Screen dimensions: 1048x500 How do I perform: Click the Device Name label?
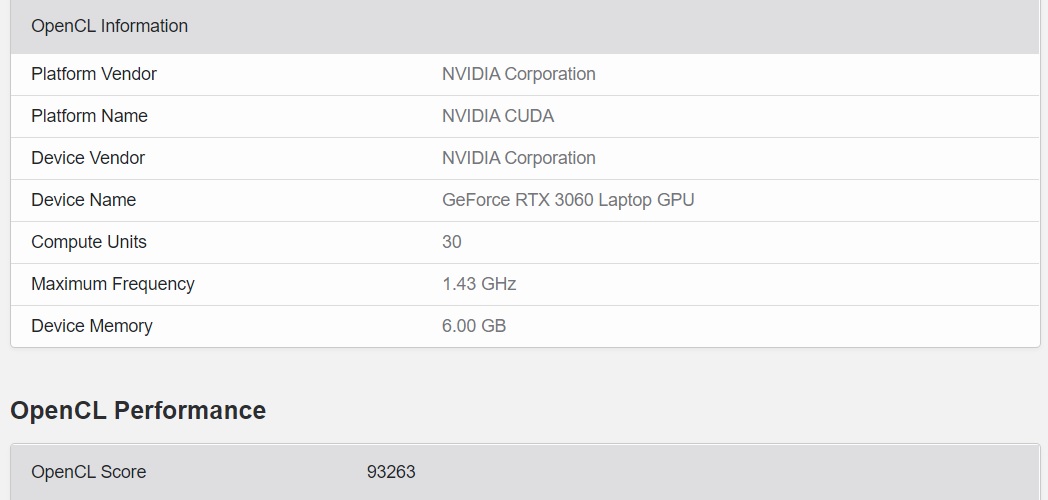point(83,200)
